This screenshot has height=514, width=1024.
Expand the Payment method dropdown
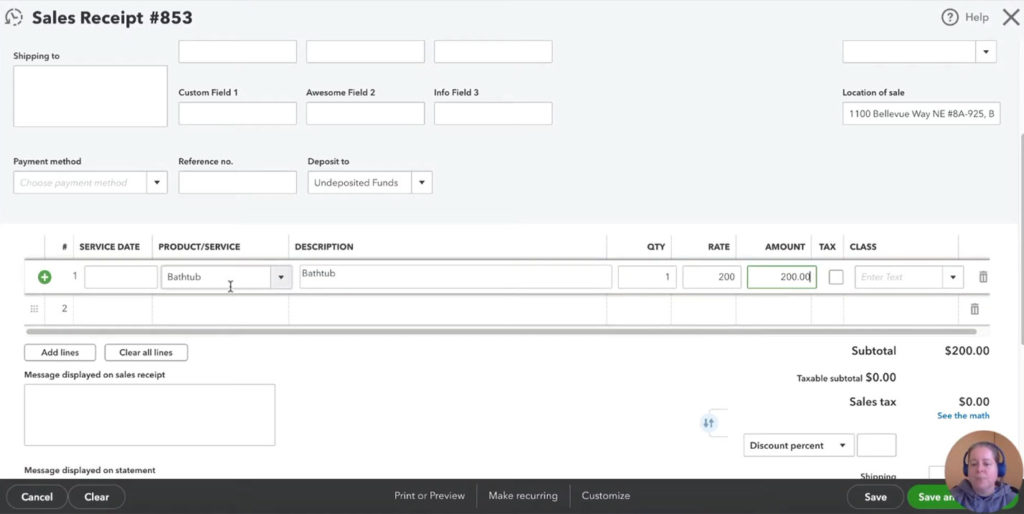tap(157, 183)
